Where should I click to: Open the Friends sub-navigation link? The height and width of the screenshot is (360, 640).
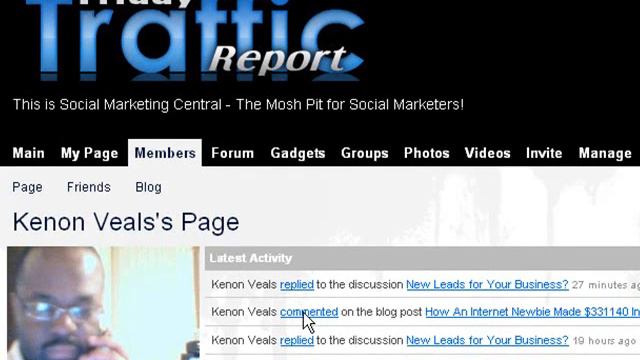[89, 187]
